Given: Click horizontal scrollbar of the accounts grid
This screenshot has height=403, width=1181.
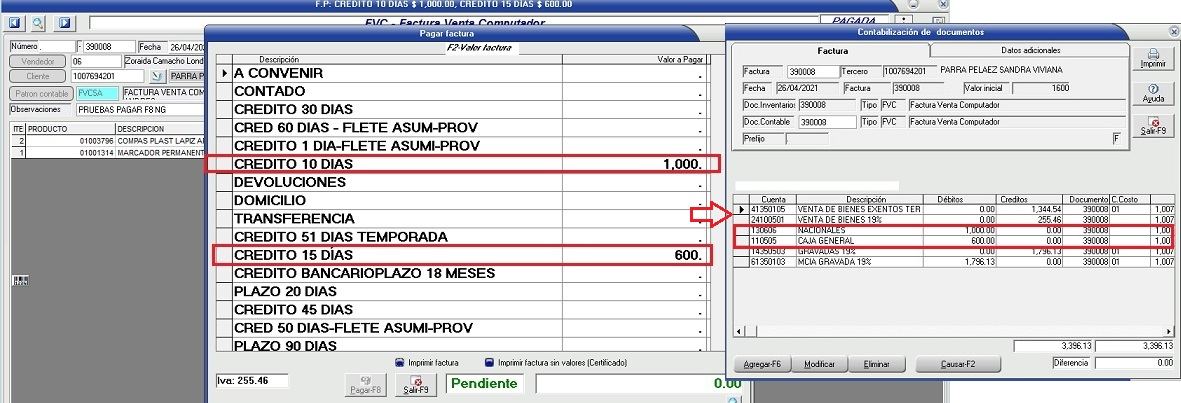Looking at the screenshot, I should coord(950,330).
